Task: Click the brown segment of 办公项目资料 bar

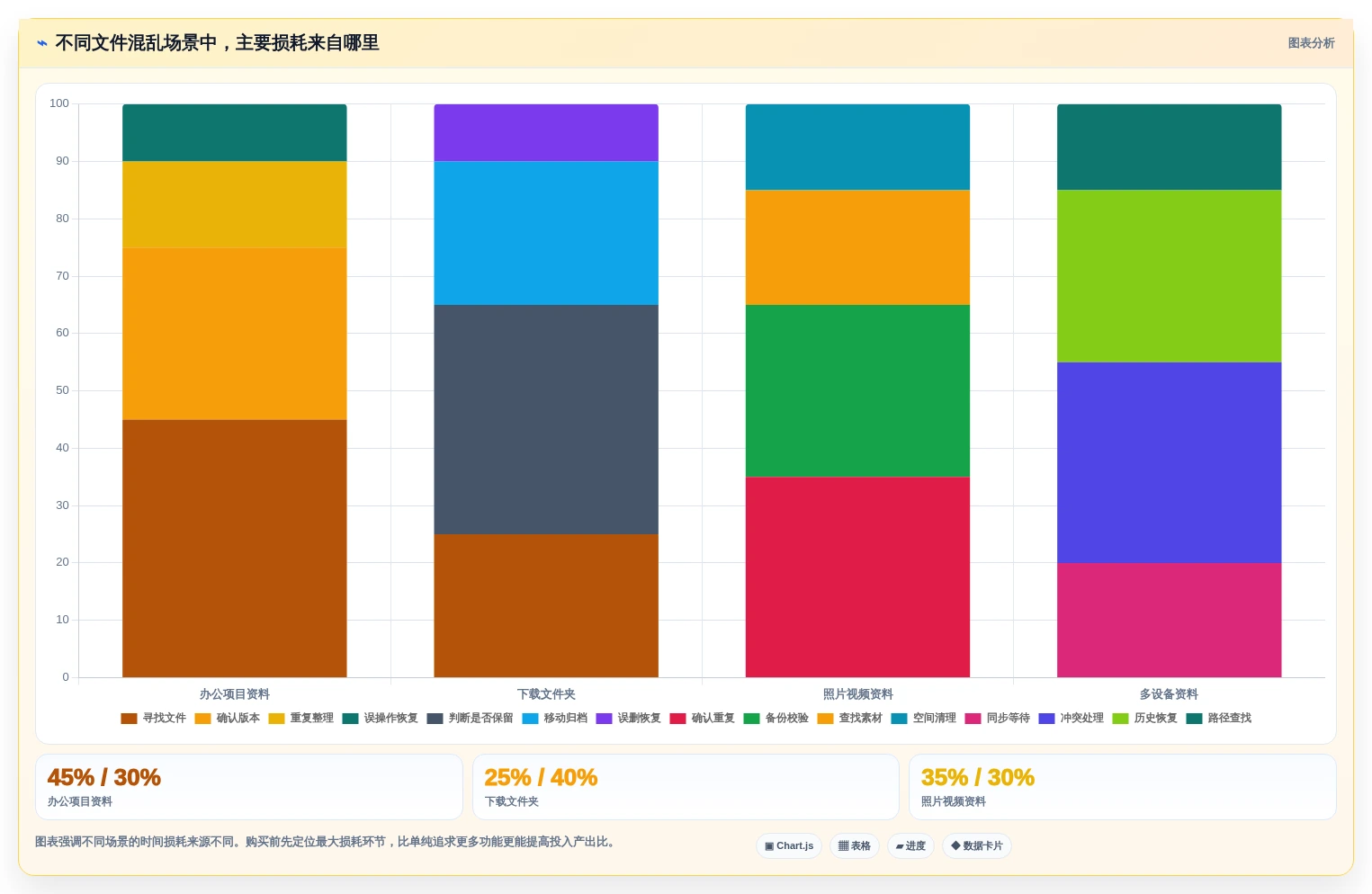Action: pyautogui.click(x=235, y=549)
